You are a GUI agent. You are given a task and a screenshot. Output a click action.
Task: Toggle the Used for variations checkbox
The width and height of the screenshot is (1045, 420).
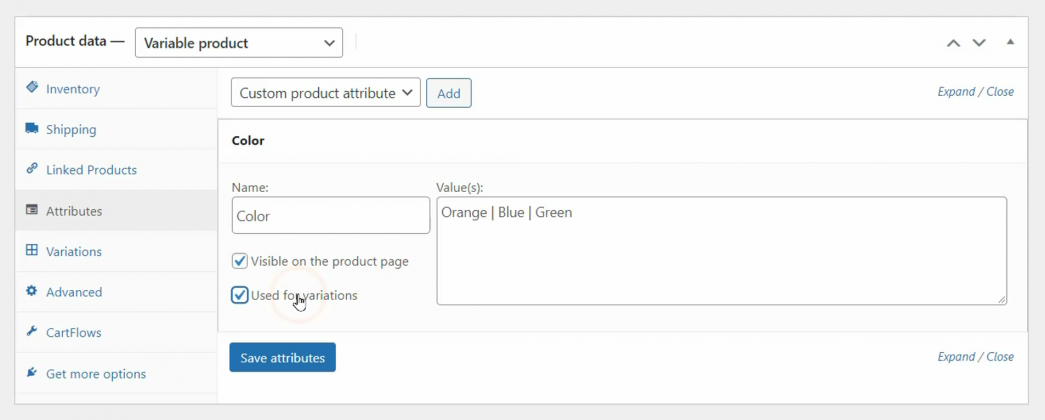tap(240, 295)
